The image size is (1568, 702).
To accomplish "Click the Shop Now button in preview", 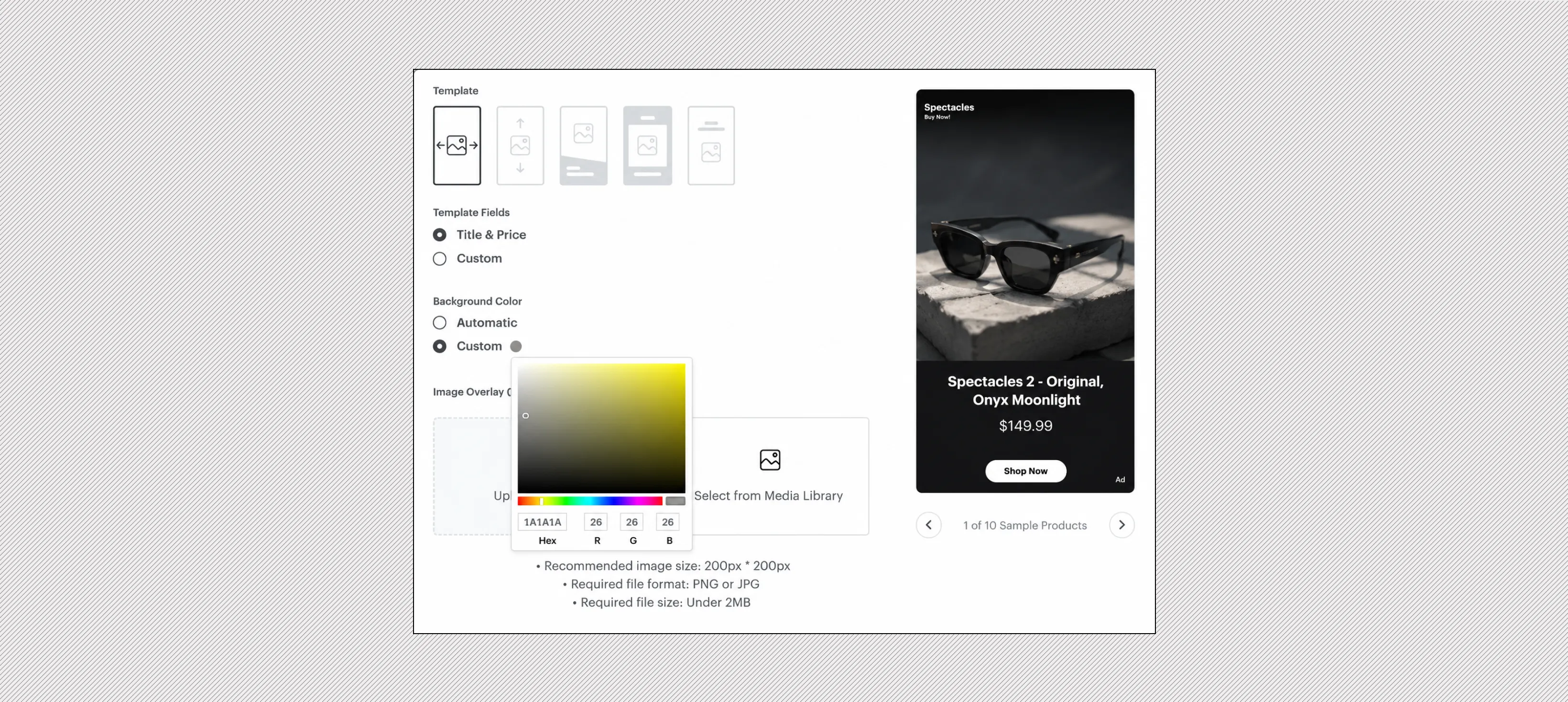I will point(1025,471).
